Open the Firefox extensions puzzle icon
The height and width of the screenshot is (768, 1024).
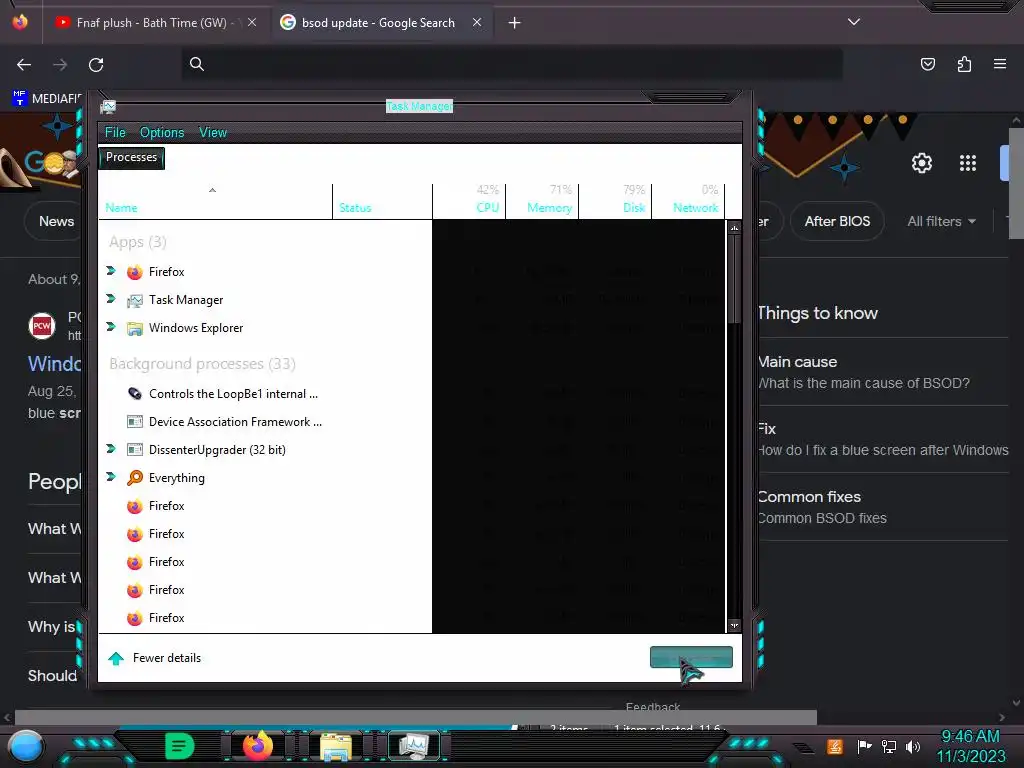click(x=964, y=64)
